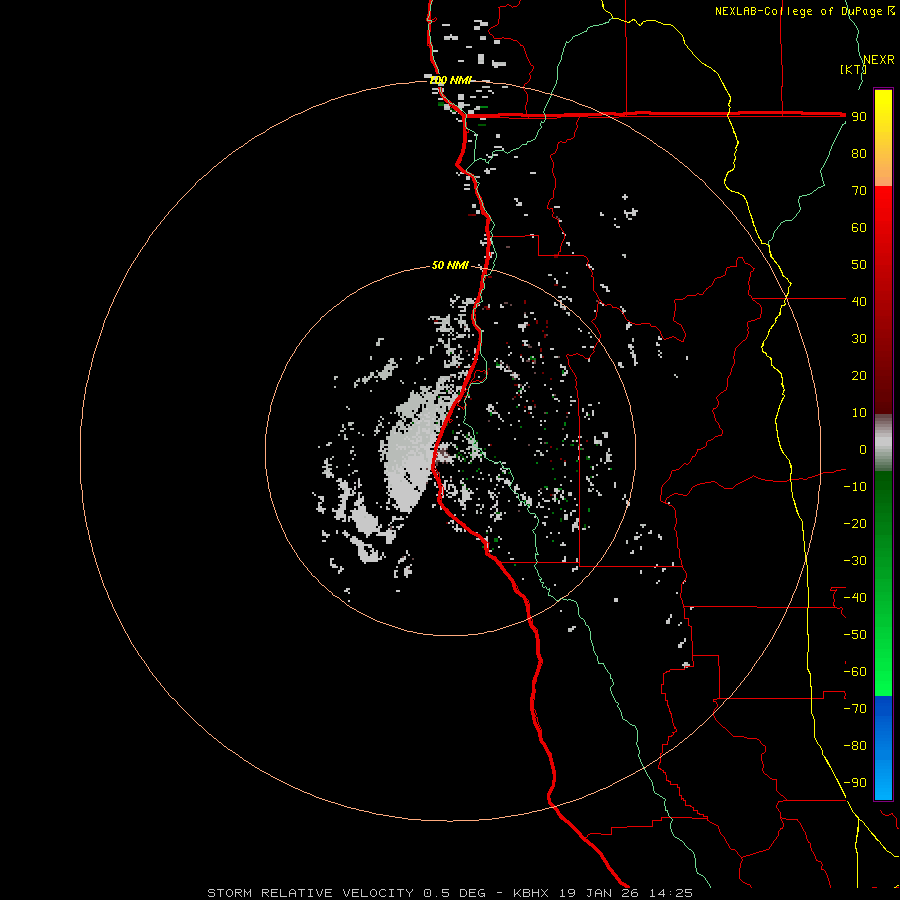Select the 40 value on velocity scale

(x=859, y=301)
